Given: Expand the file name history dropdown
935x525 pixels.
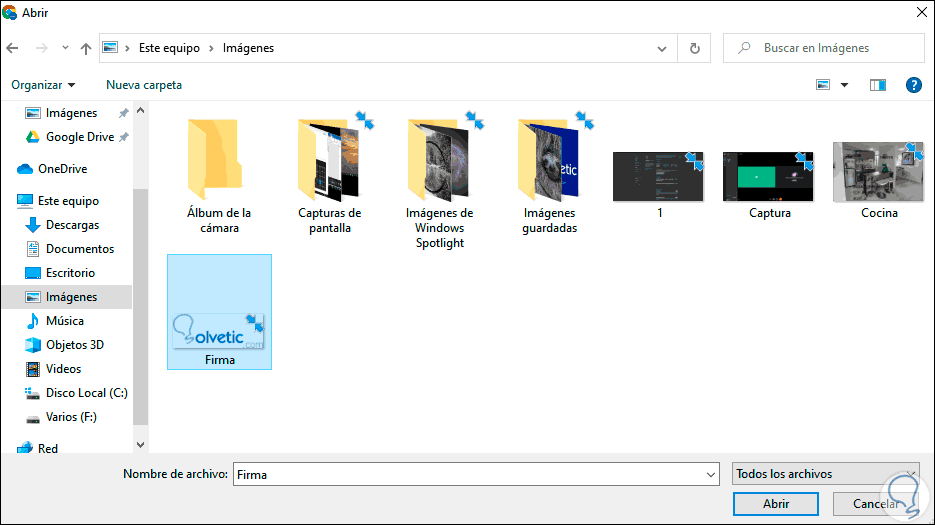Looking at the screenshot, I should [711, 474].
